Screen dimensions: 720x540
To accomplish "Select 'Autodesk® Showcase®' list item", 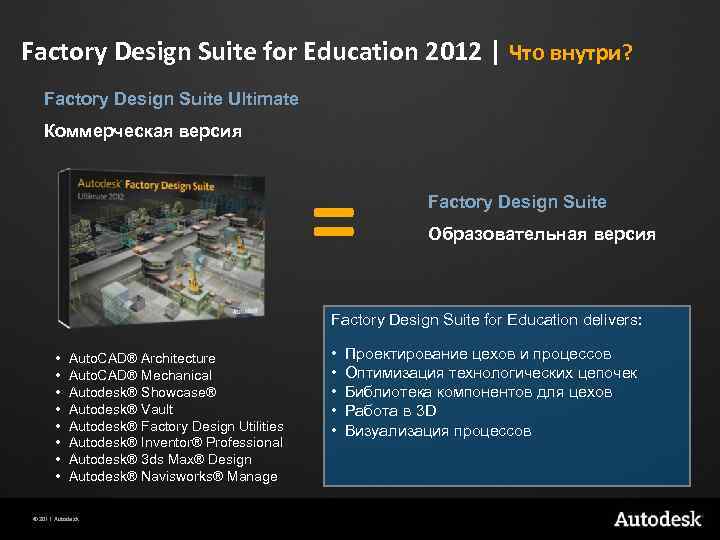I will pyautogui.click(x=142, y=392).
